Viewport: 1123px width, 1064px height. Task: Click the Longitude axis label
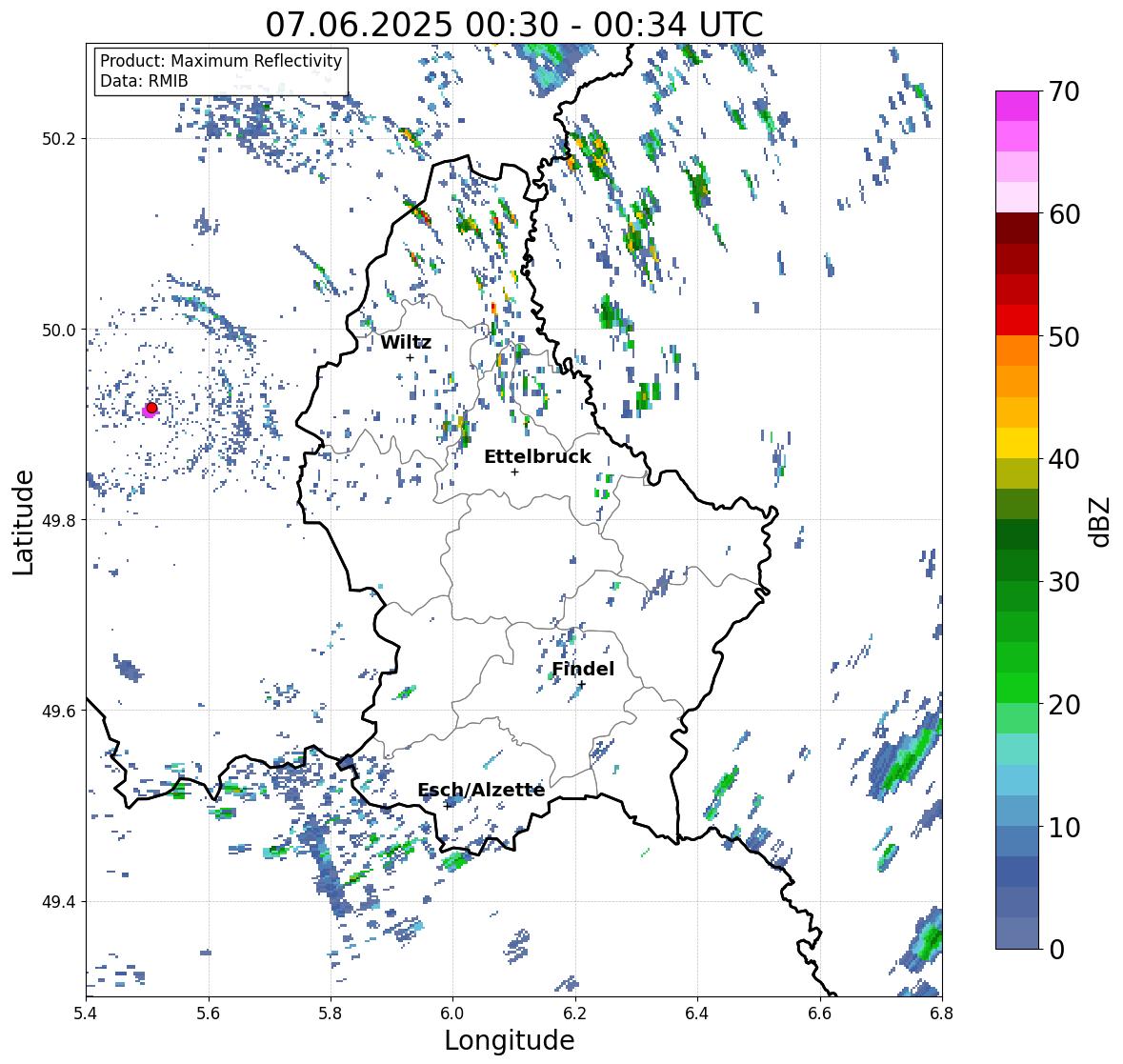pyautogui.click(x=510, y=1040)
